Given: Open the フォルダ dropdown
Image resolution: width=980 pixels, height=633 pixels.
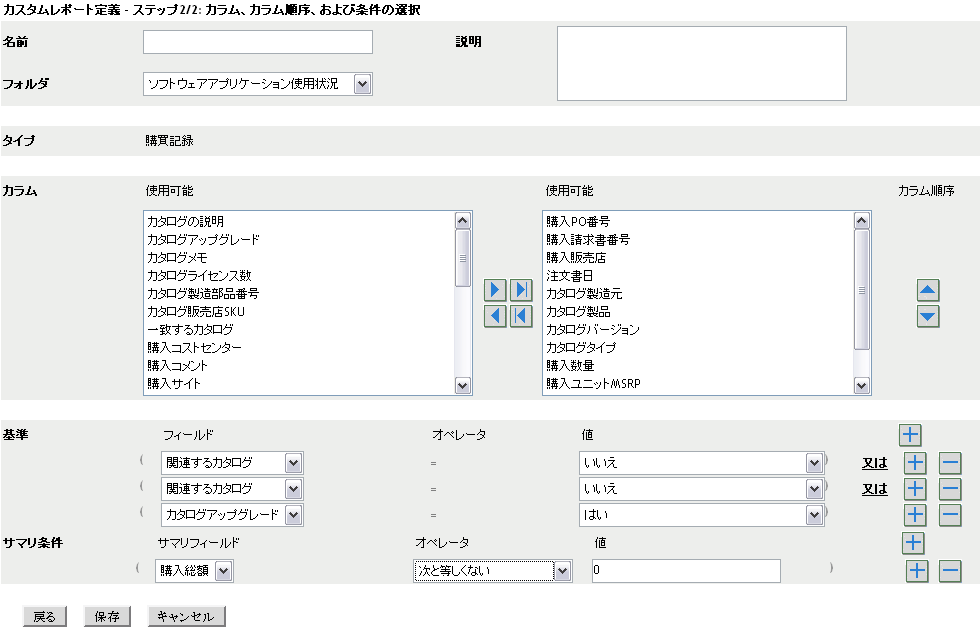Looking at the screenshot, I should (x=362, y=84).
